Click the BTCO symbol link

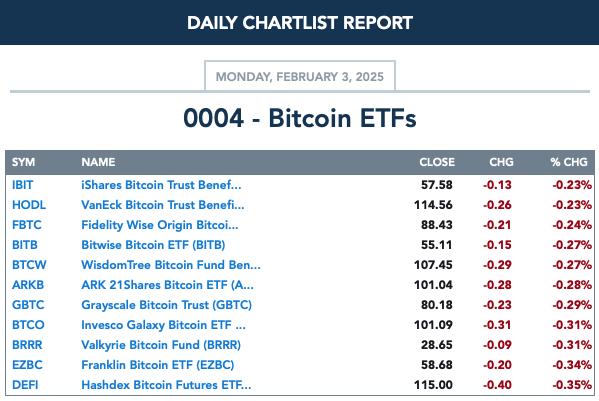tap(28, 325)
